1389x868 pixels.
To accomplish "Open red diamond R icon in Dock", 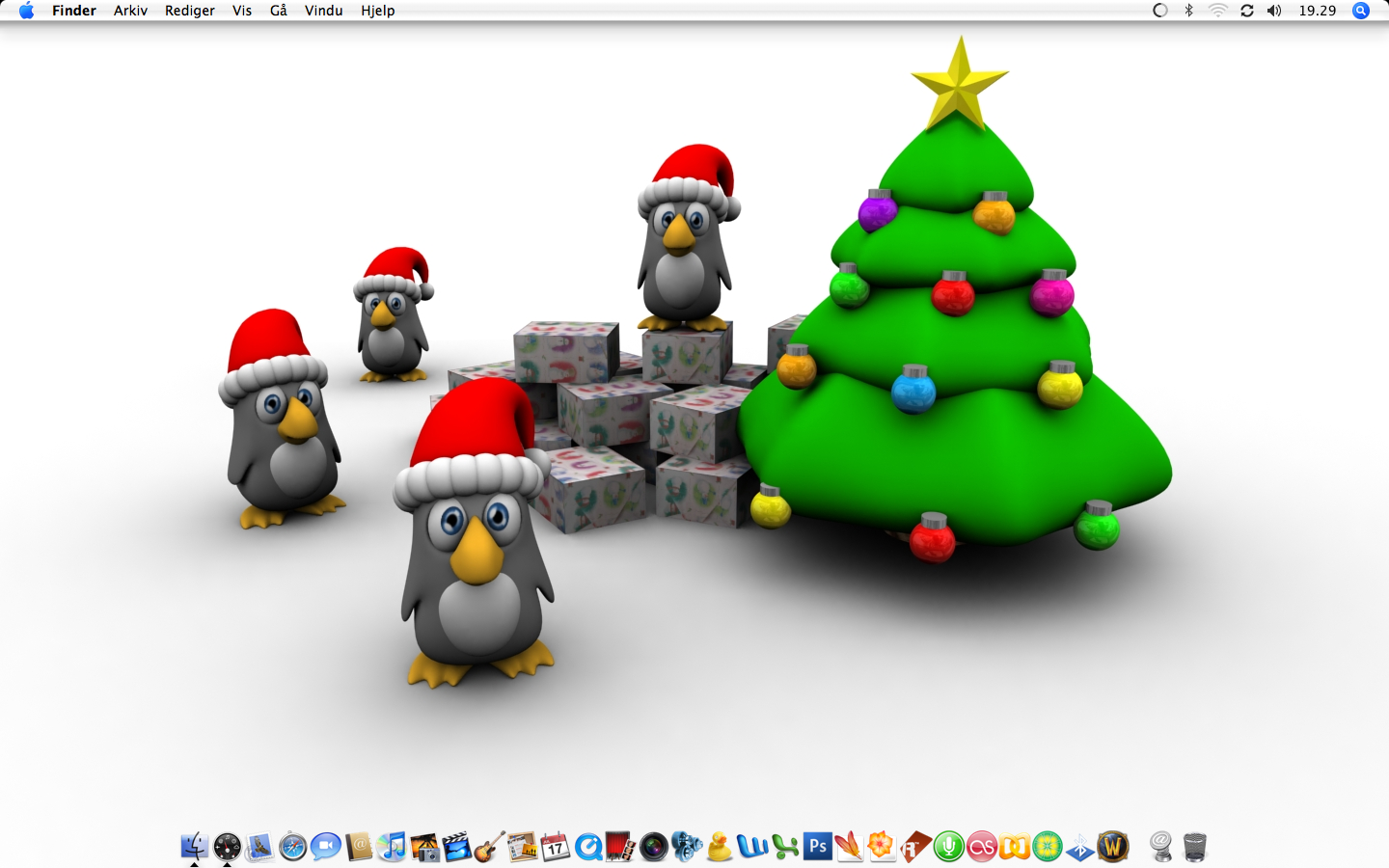I will pyautogui.click(x=915, y=847).
